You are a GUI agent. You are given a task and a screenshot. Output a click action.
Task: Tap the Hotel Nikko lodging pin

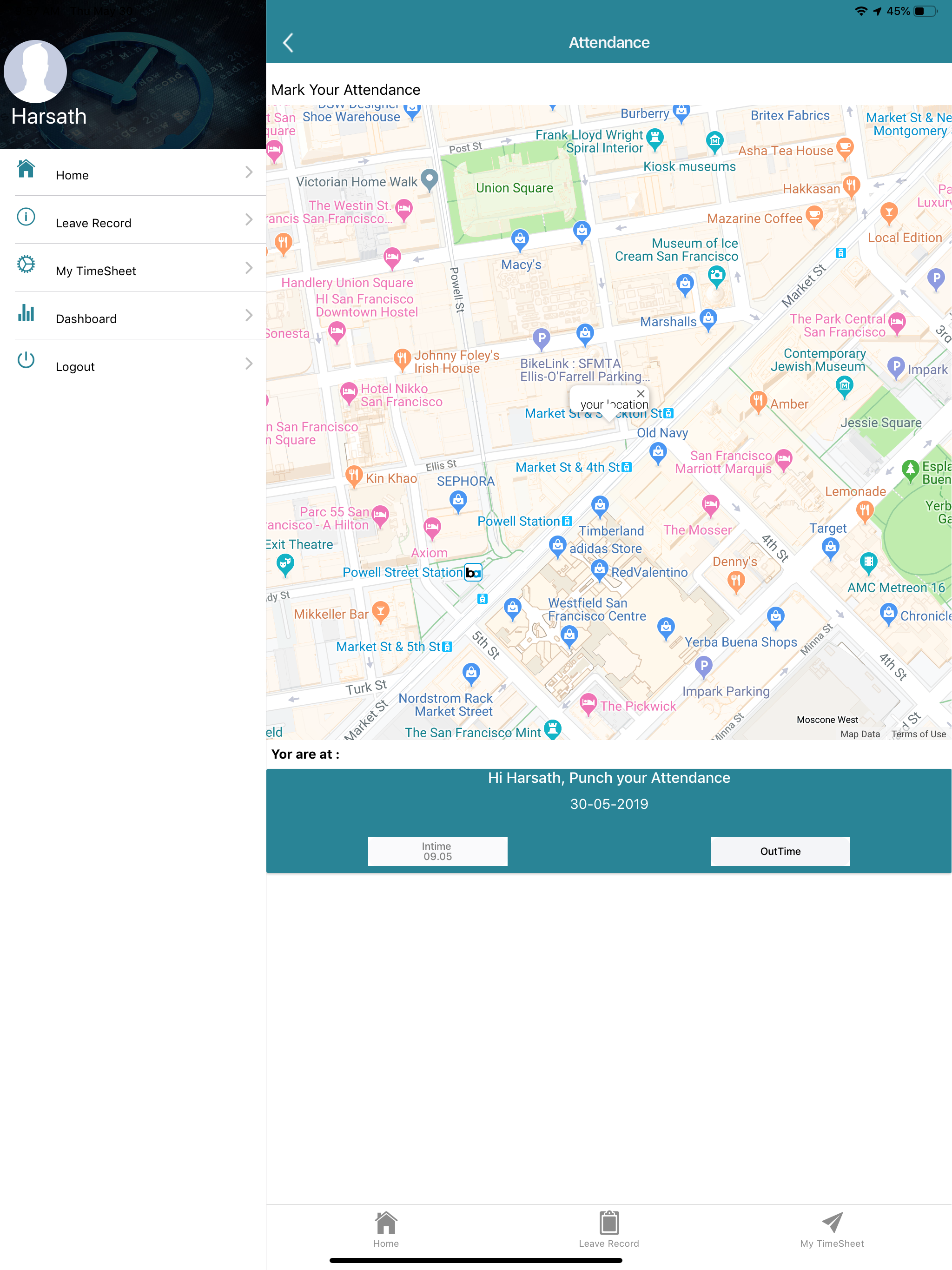click(x=349, y=393)
